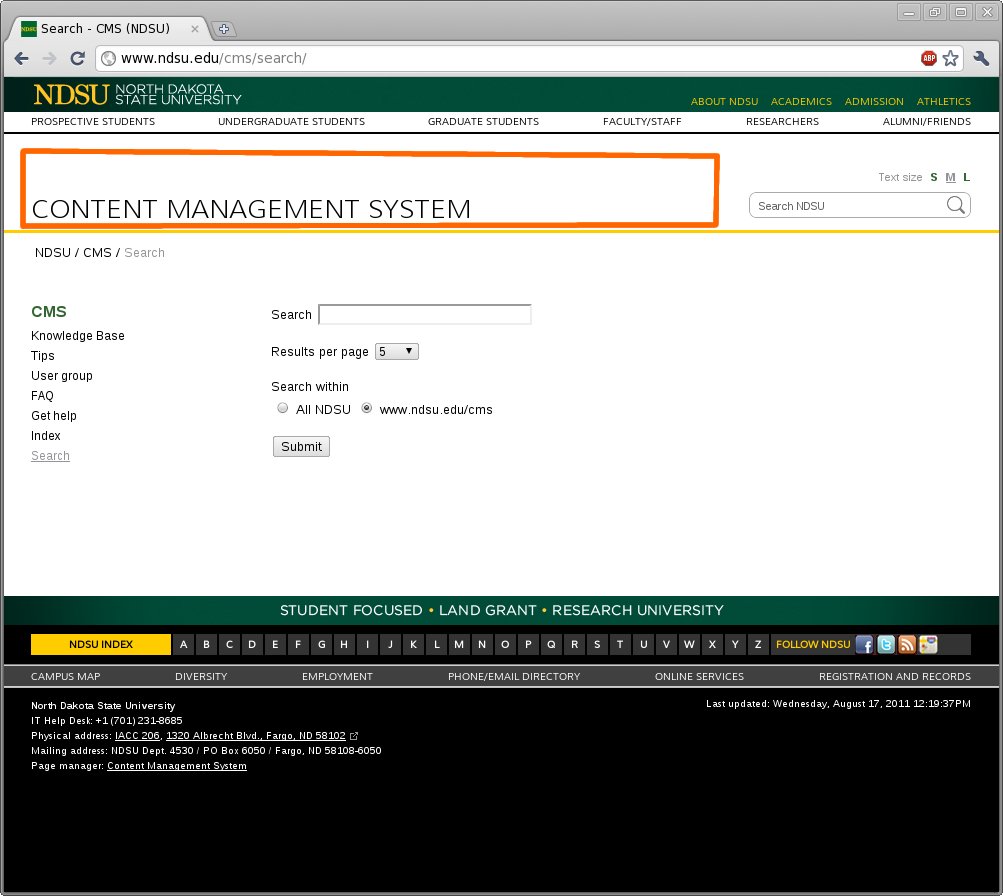1003x896 pixels.
Task: Select the www.ndsu.edu/cms radio option
Action: point(367,408)
